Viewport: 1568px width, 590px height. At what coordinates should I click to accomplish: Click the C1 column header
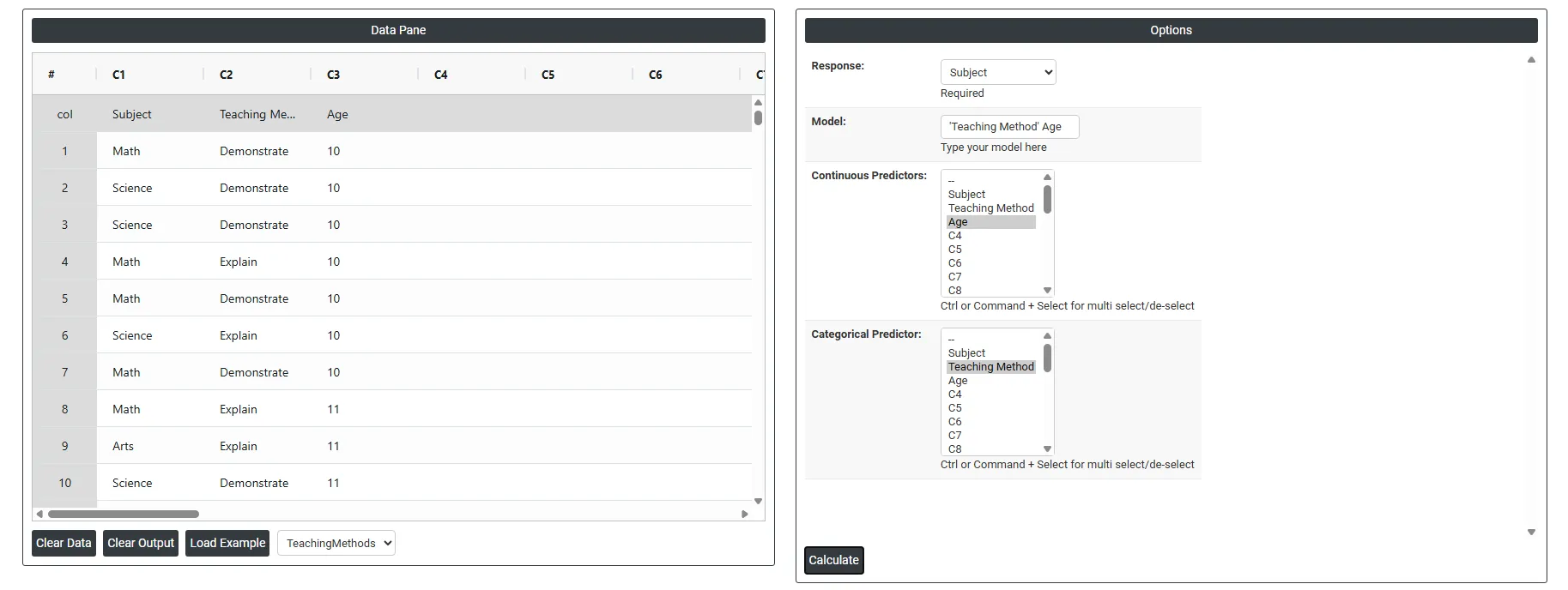coord(150,75)
